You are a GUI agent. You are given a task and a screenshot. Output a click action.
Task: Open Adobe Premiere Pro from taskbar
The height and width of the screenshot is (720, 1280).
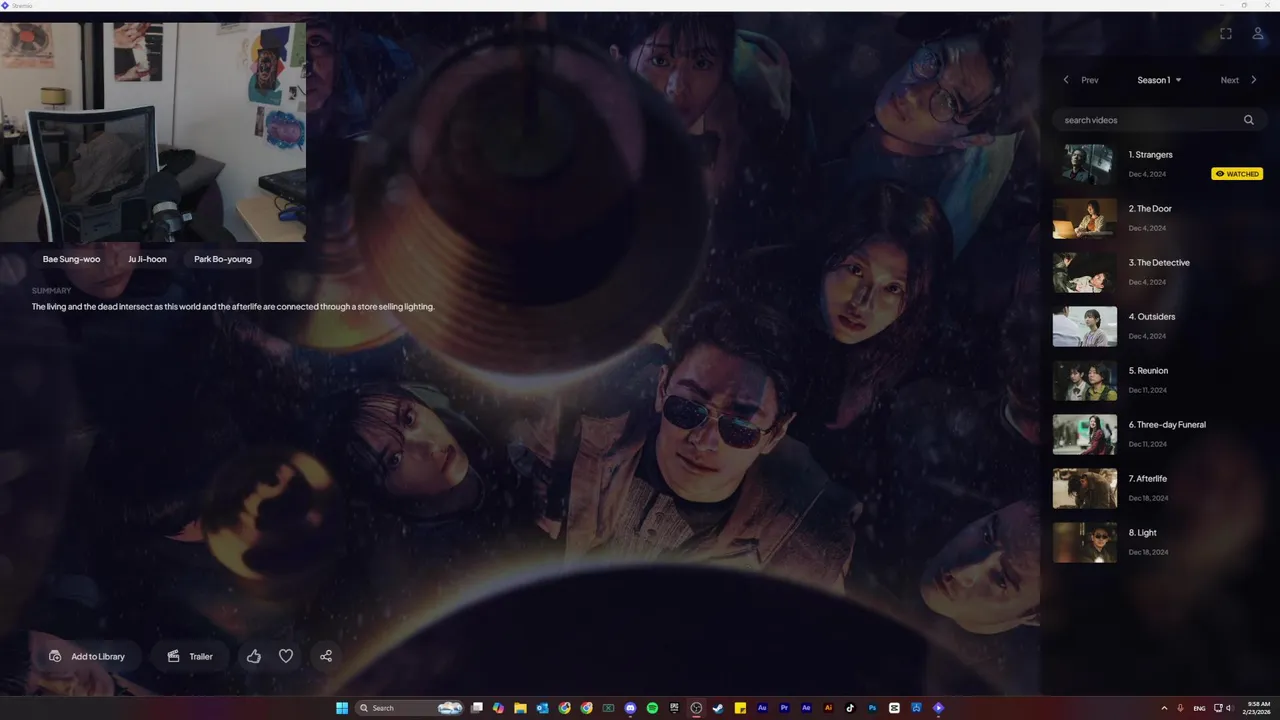[784, 708]
